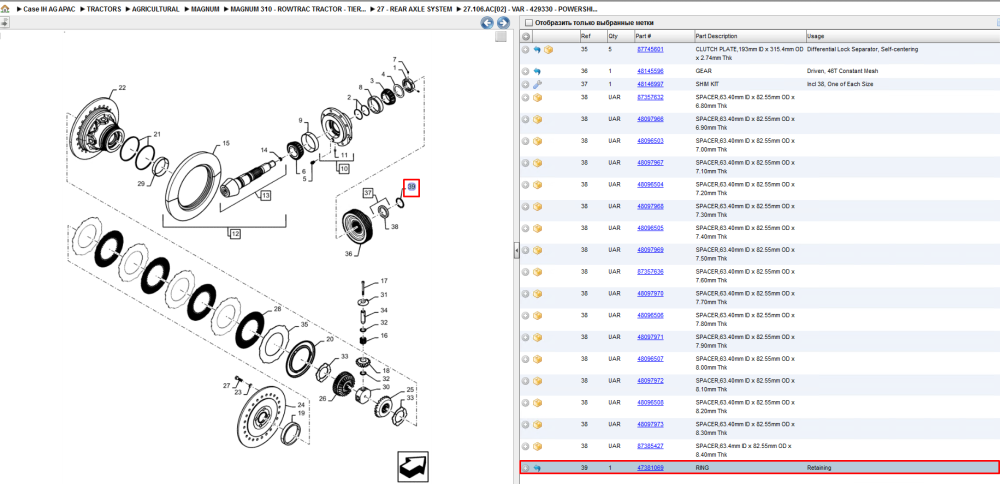This screenshot has height=484, width=1000.
Task: Click the box icon for spacer 87357632
Action: [x=537, y=98]
